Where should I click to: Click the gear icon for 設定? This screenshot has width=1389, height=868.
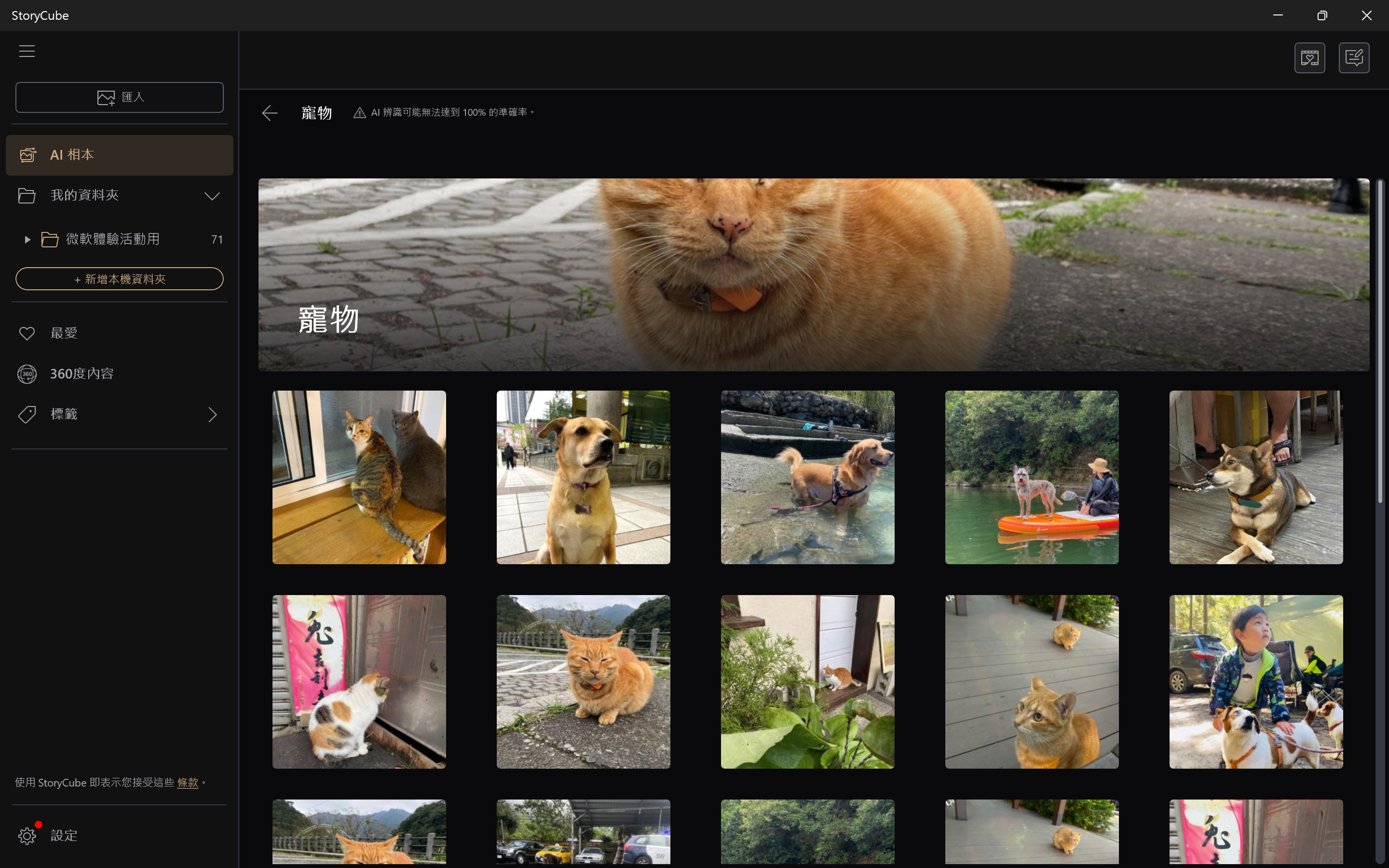point(27,835)
